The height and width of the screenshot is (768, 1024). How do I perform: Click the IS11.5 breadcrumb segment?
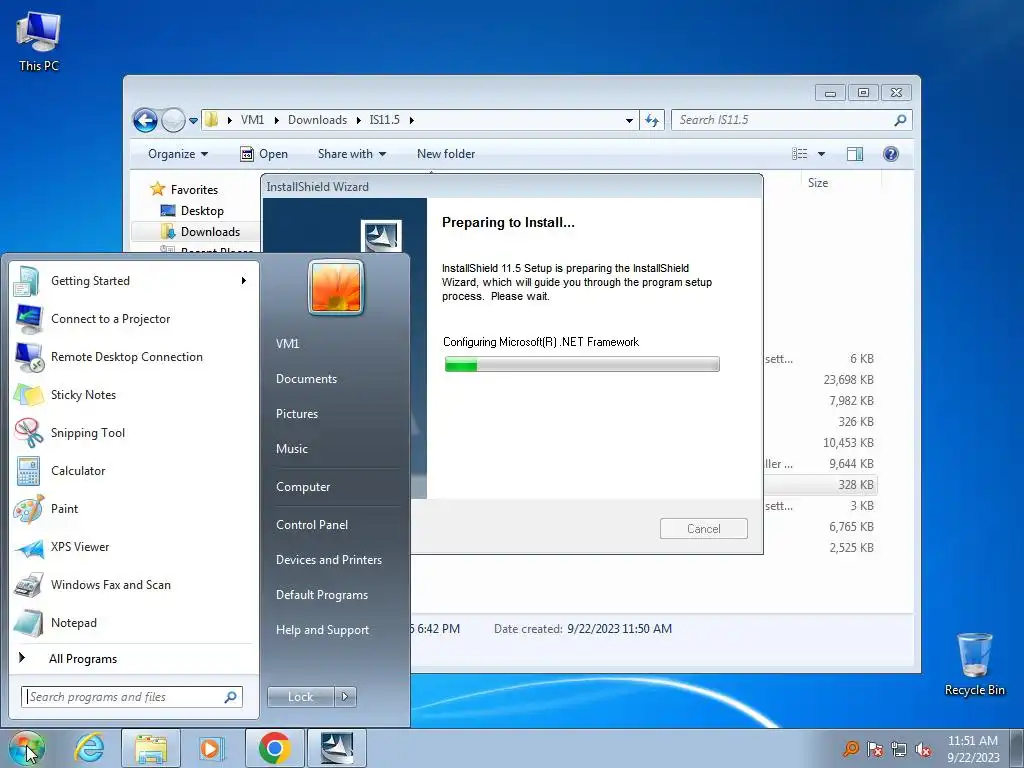(384, 120)
